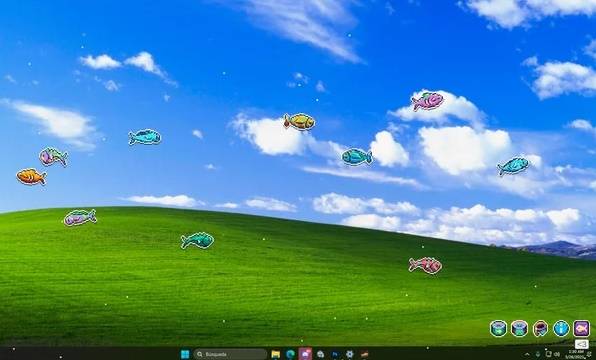Image resolution: width=596 pixels, height=360 pixels.
Task: Click the red striped fish on the grassy slope
Action: 425,265
